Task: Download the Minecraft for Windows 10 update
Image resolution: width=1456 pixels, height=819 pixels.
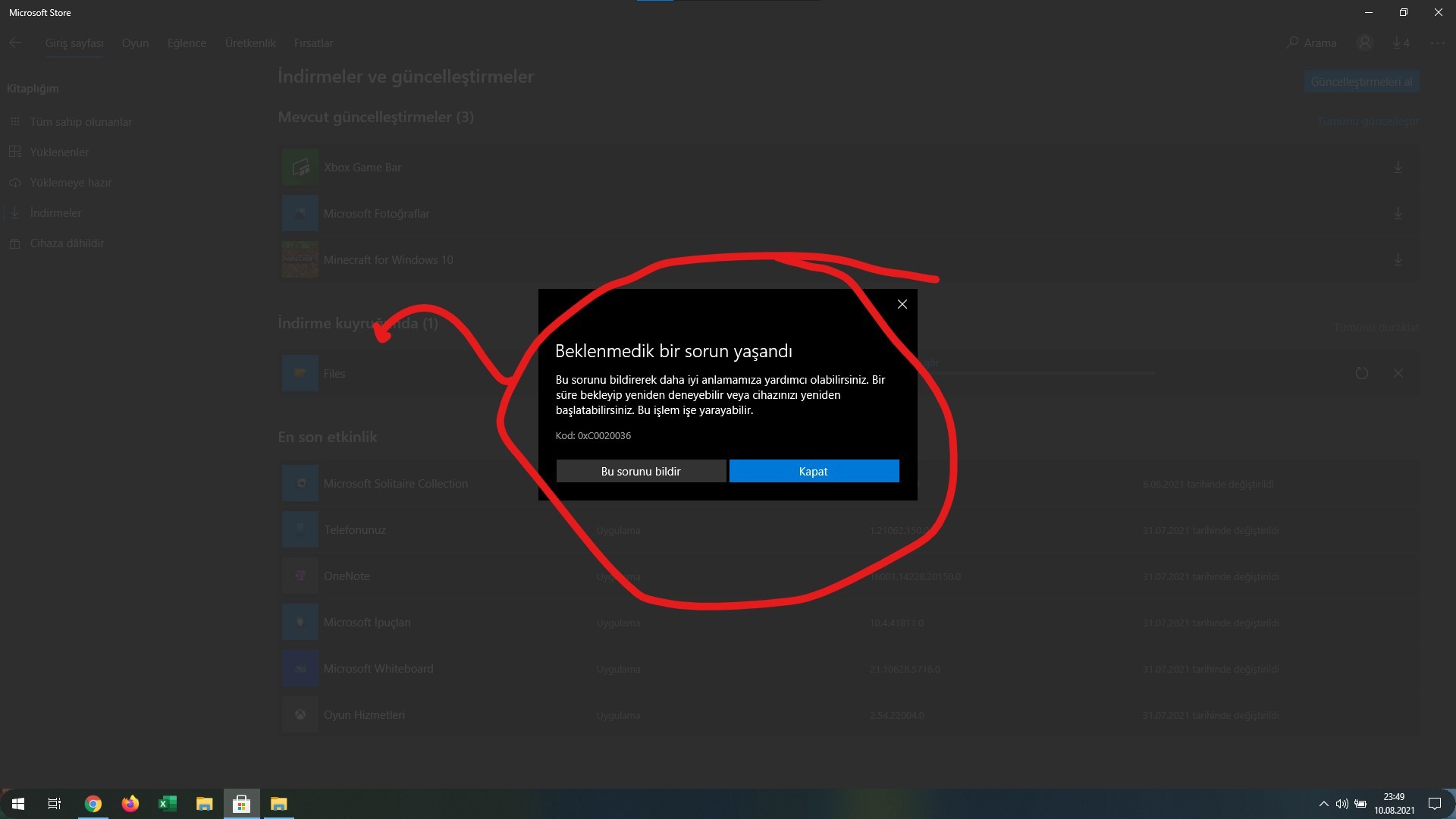Action: click(1398, 260)
